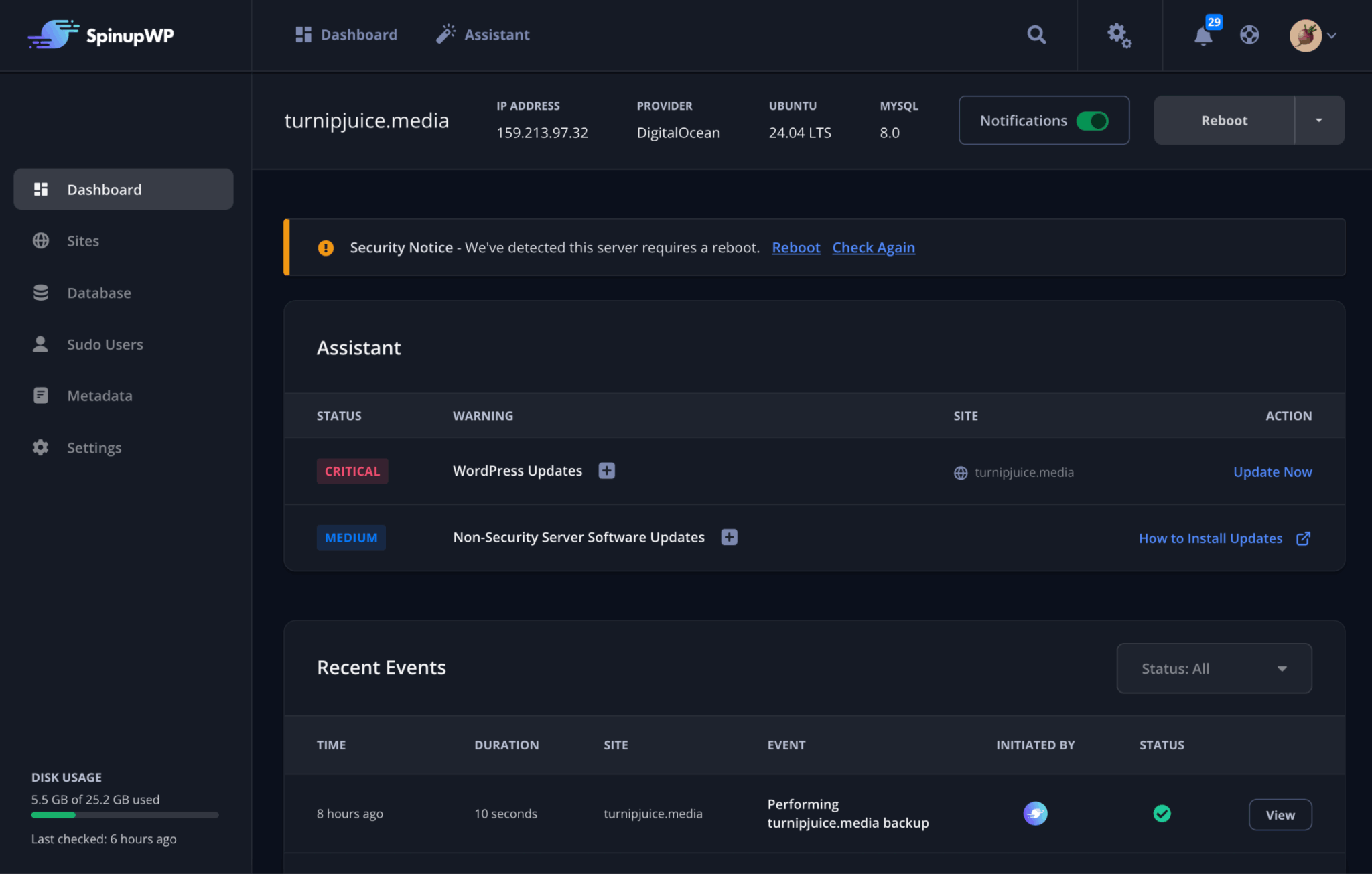Click the user avatar picture
Viewport: 1372px width, 874px height.
[x=1305, y=35]
